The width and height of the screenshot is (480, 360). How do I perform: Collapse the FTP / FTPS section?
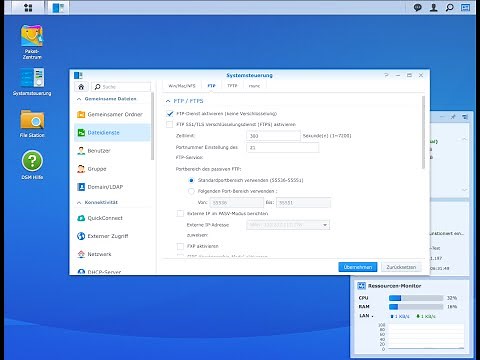[168, 101]
